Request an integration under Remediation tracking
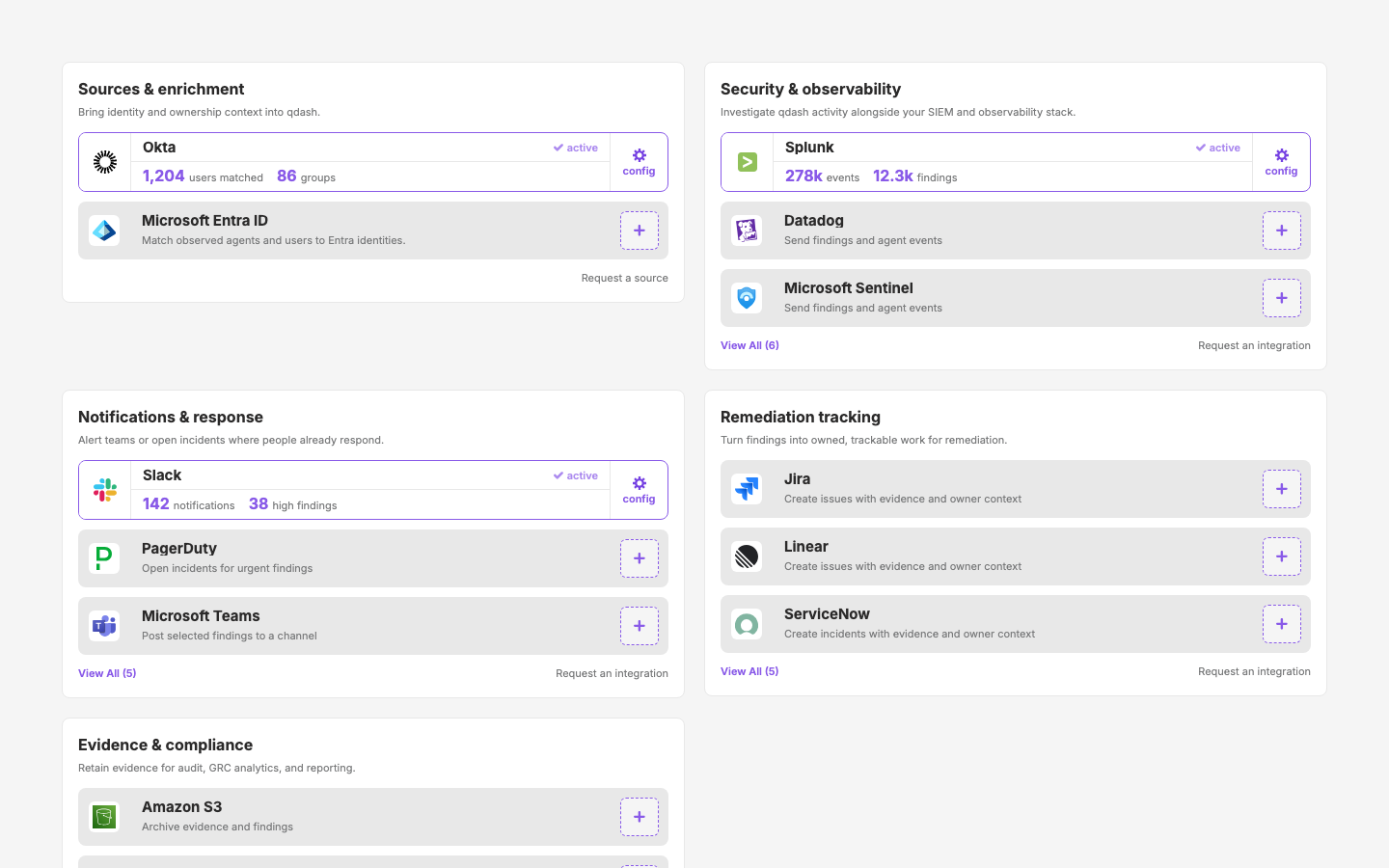Screen dimensions: 1389x868 pos(1254,671)
